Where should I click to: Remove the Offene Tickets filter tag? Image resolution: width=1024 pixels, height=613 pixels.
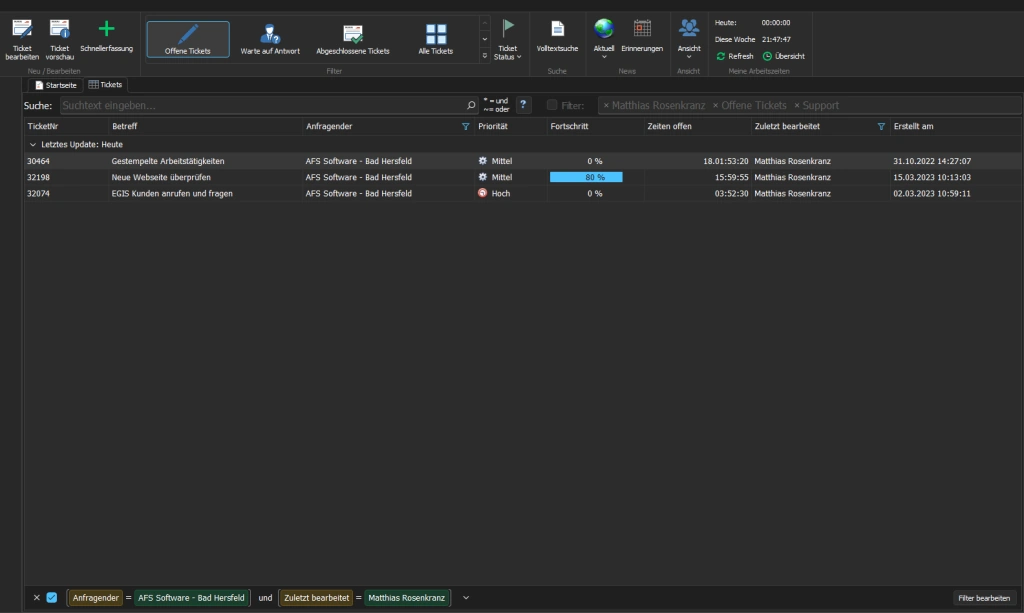(x=715, y=106)
